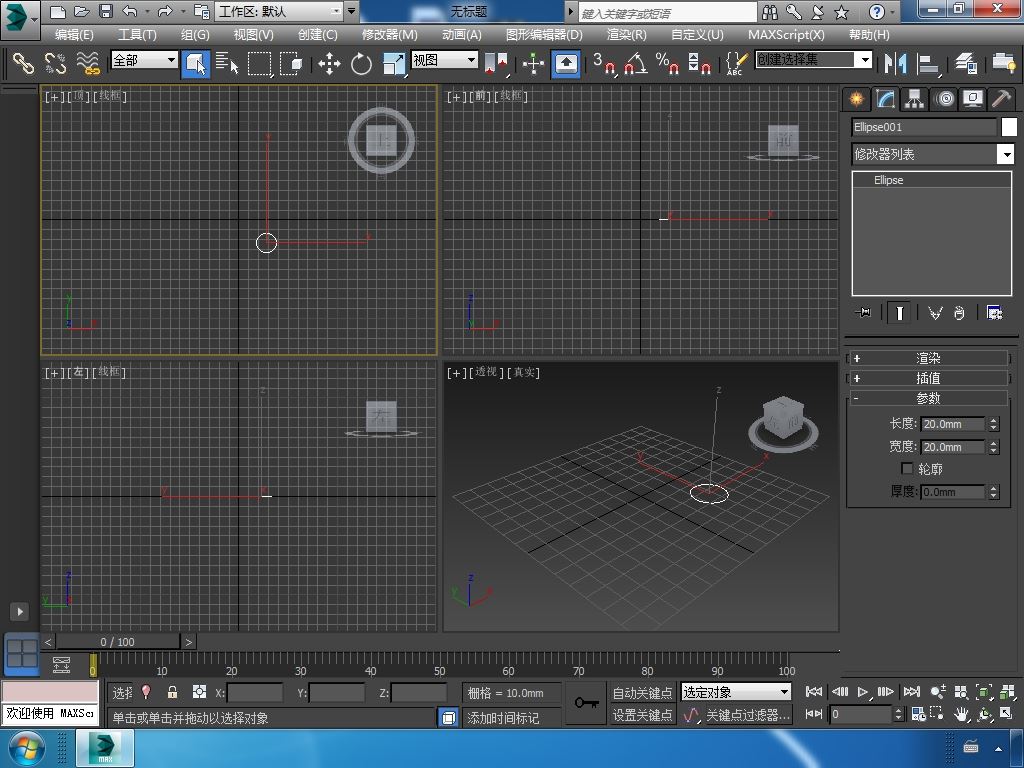Click the Ellipse001 object color swatch
Image resolution: width=1024 pixels, height=768 pixels.
[x=1009, y=127]
